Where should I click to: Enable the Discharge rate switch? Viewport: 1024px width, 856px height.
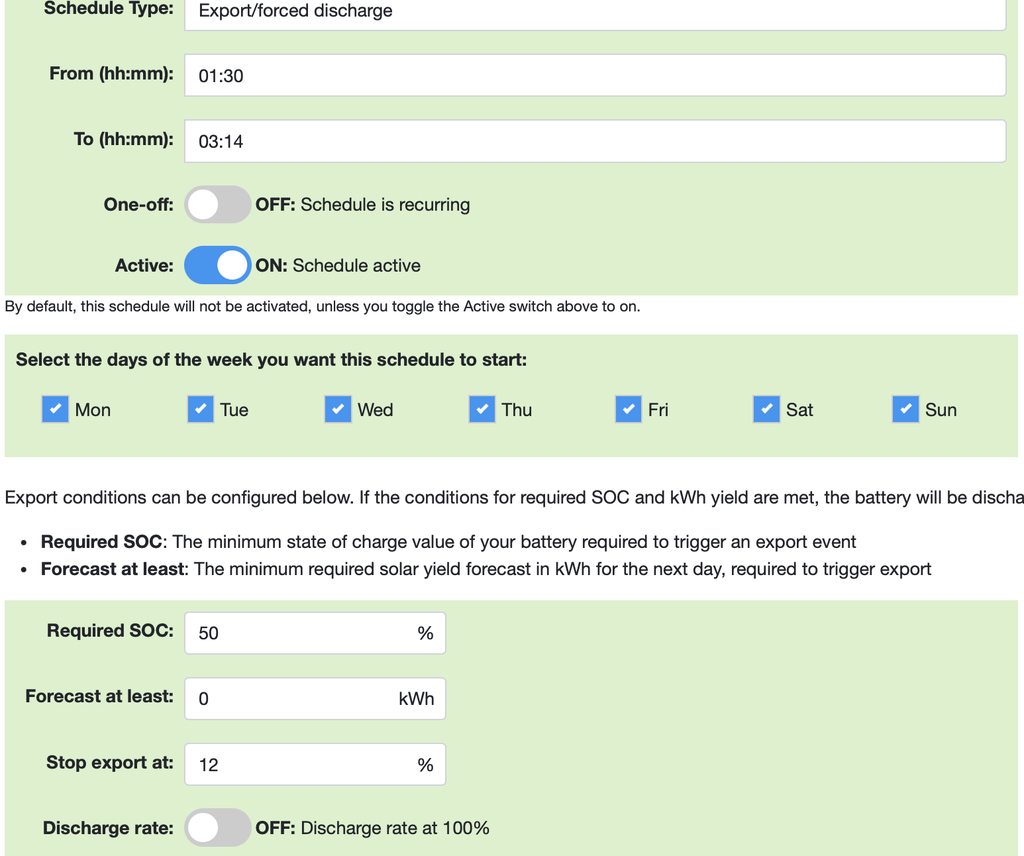217,827
